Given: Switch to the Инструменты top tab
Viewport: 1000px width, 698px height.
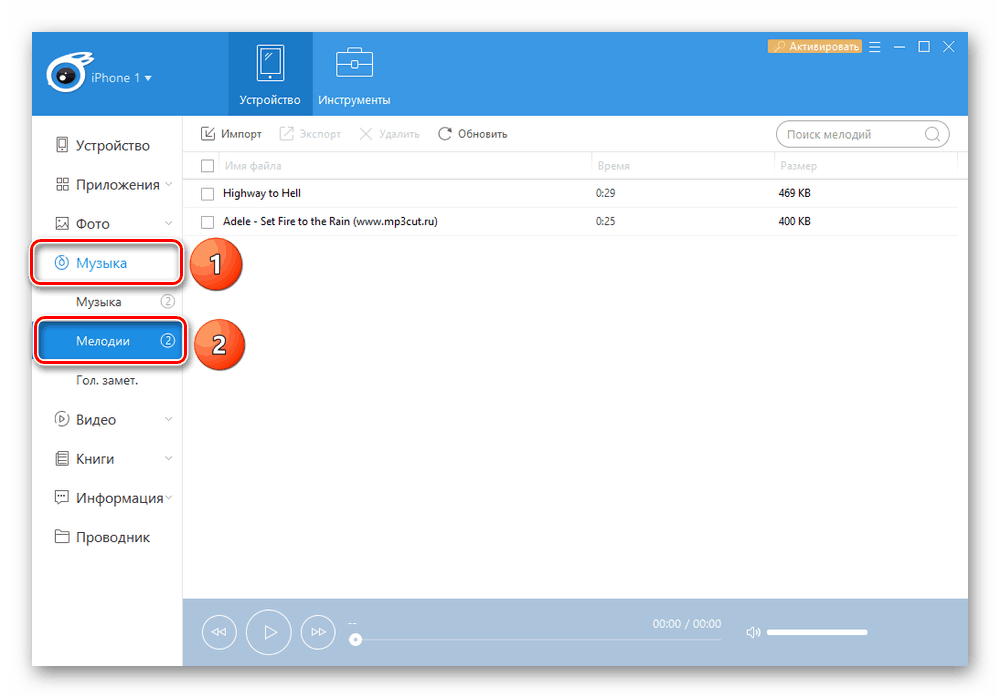Looking at the screenshot, I should pyautogui.click(x=354, y=74).
